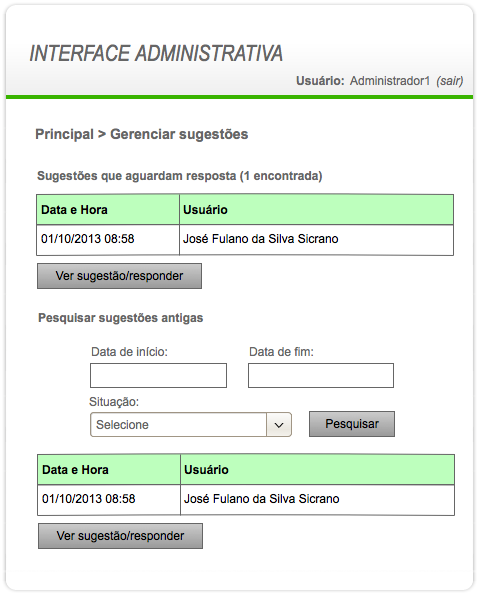The image size is (479, 594).
Task: Click Gerenciar sugestões breadcrumb item
Action: point(179,134)
